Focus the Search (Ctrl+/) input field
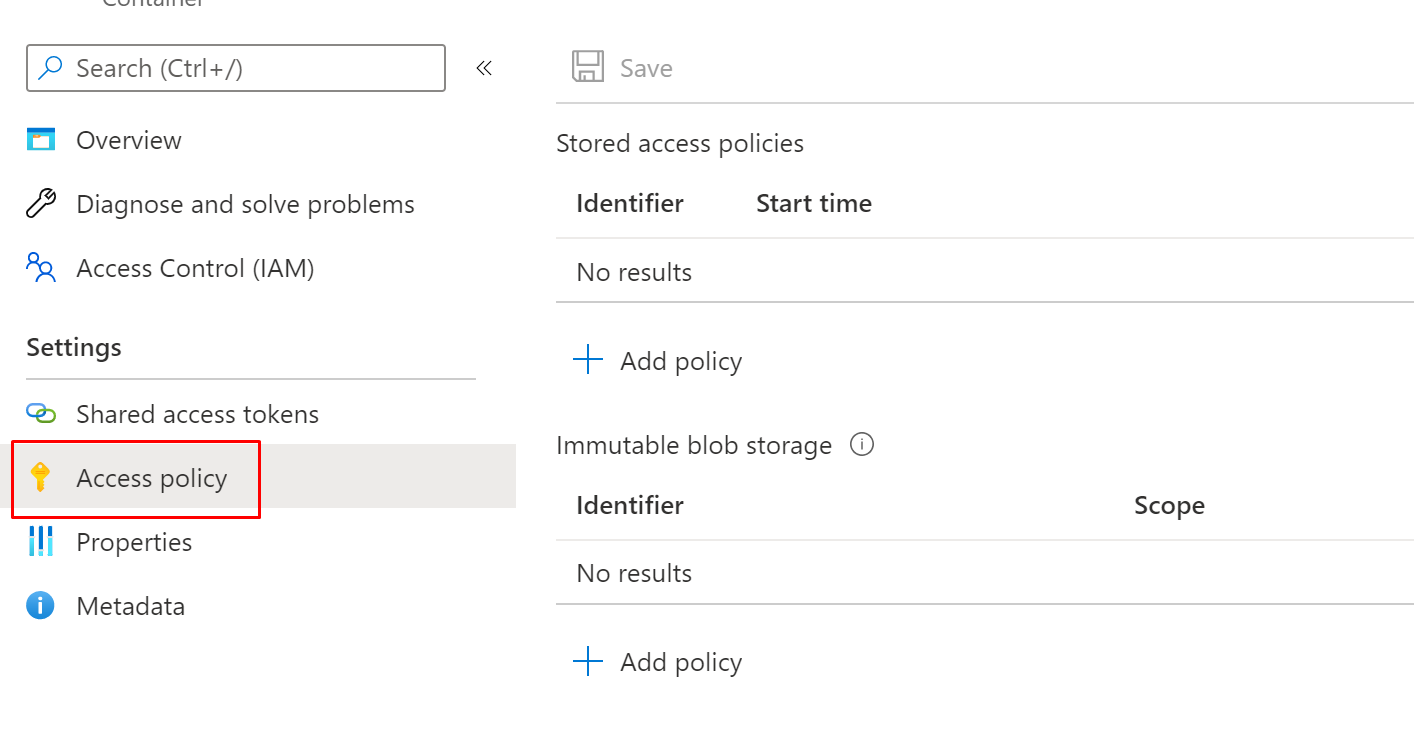This screenshot has width=1414, height=741. pos(250,68)
